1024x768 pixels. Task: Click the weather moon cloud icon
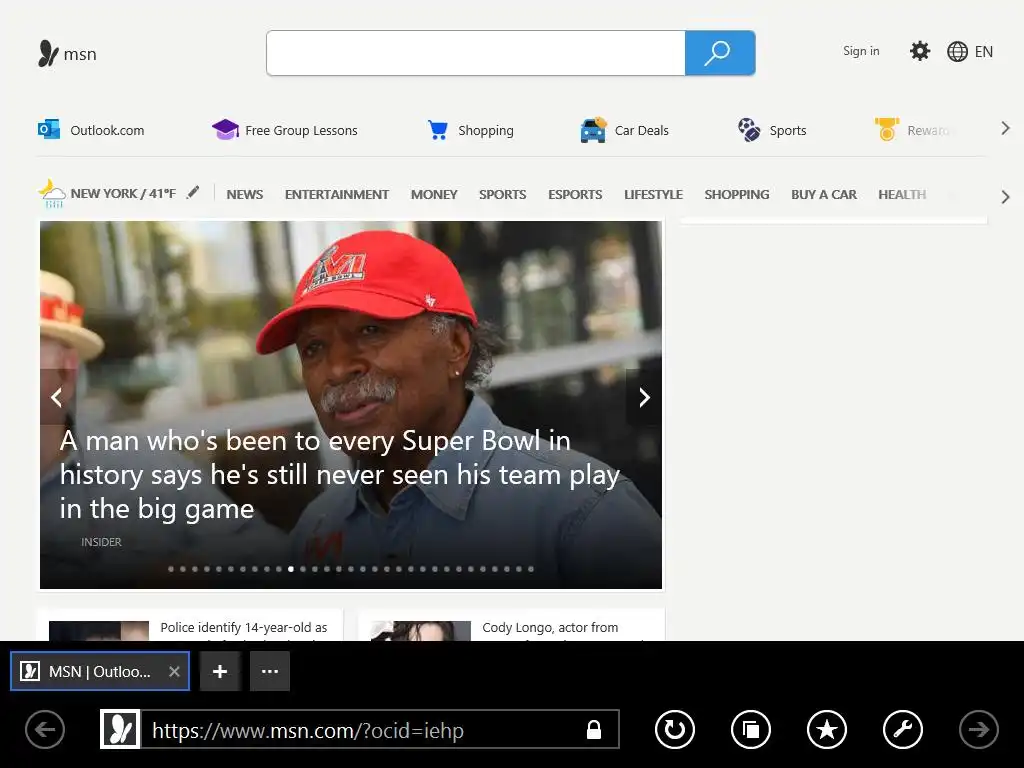coord(52,194)
